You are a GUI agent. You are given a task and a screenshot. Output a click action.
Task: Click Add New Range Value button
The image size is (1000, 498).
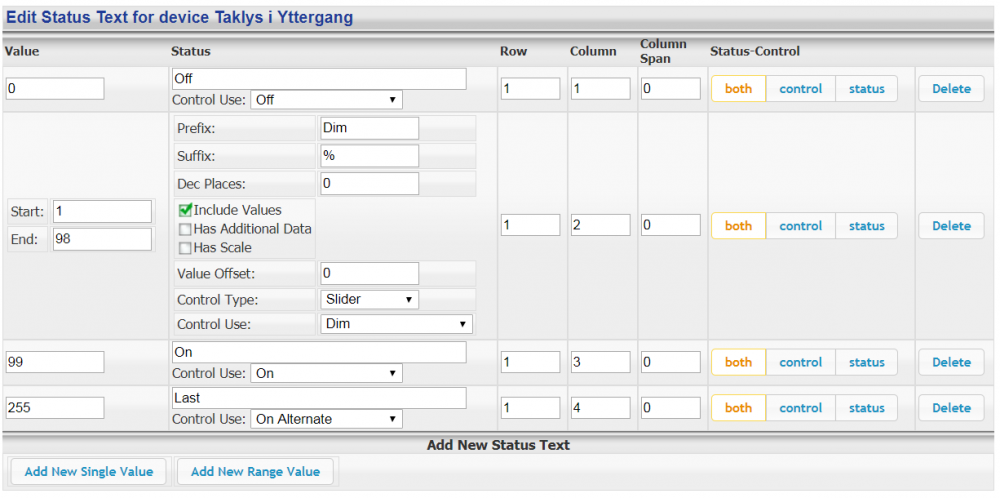(255, 471)
